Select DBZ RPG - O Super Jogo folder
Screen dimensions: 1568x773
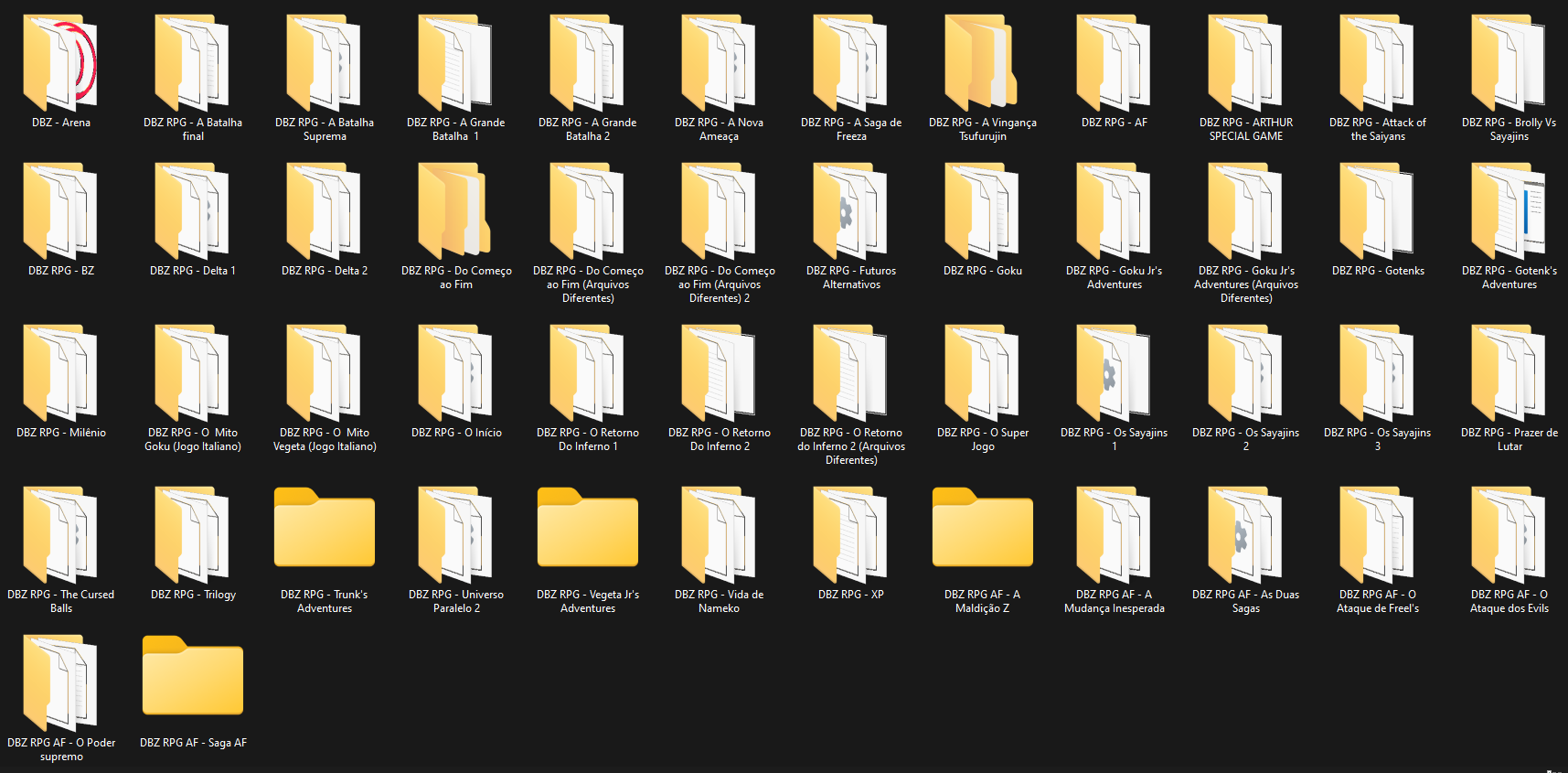(x=982, y=373)
